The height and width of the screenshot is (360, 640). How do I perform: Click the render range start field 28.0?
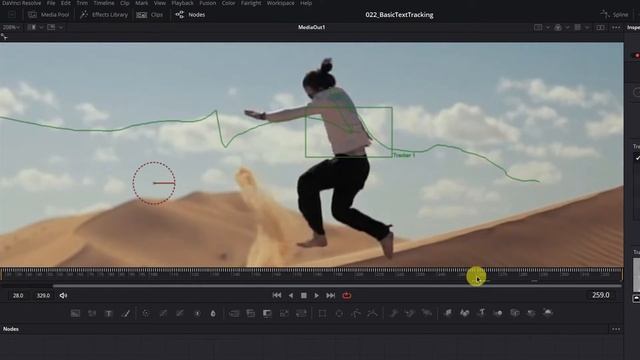(x=18, y=296)
